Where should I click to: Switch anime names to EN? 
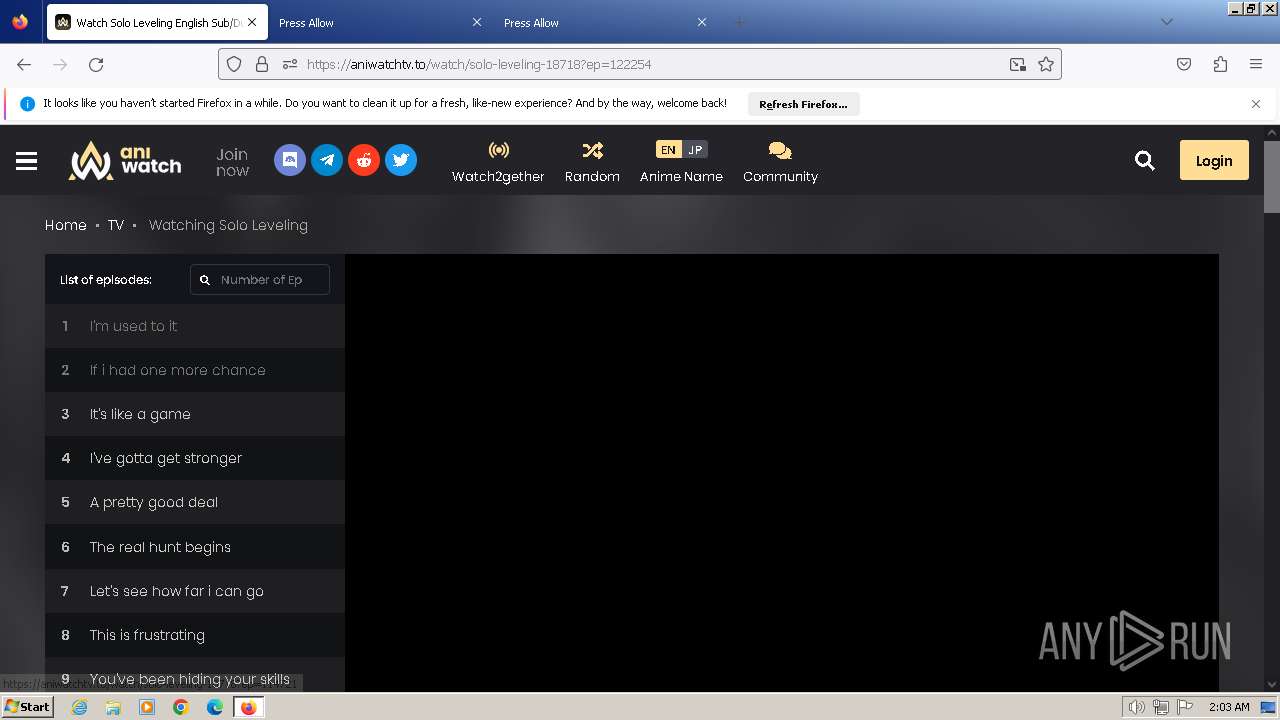tap(668, 149)
